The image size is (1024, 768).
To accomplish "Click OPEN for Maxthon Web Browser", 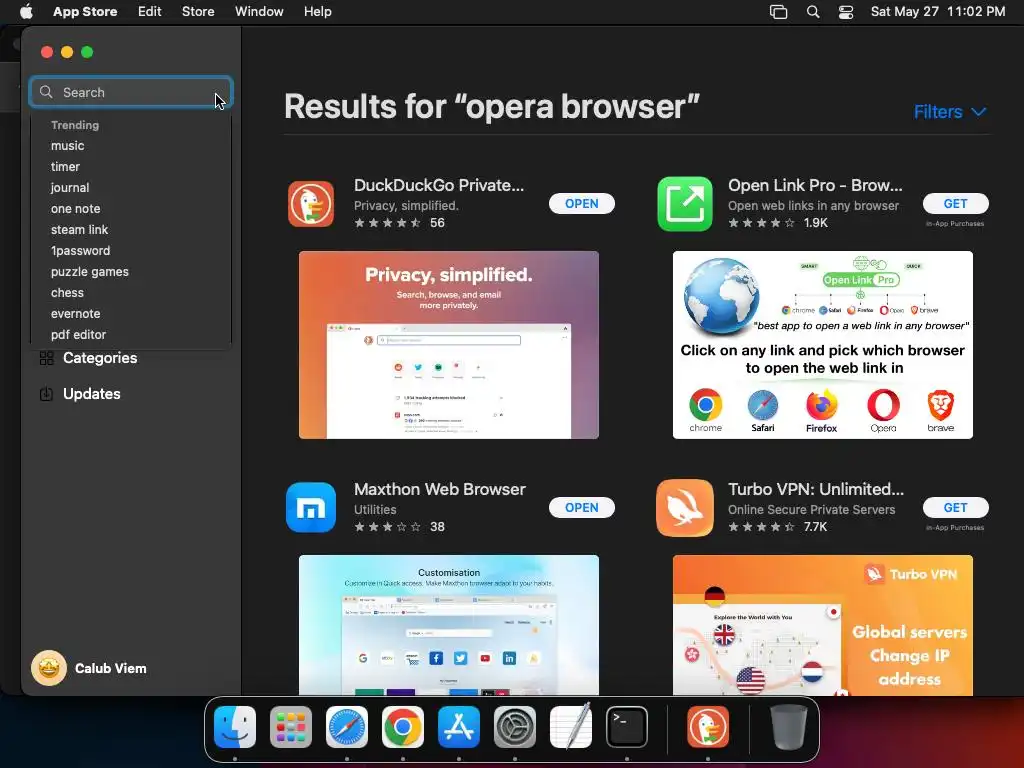I will pos(581,507).
